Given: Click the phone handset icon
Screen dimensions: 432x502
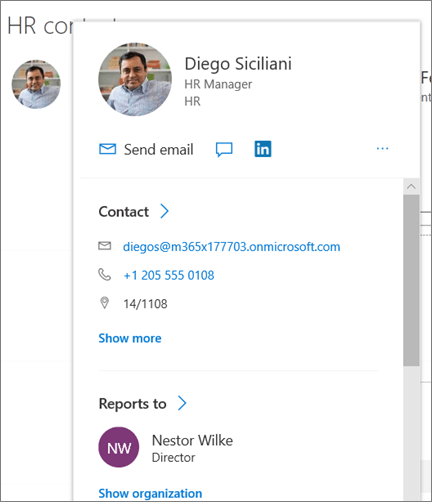Looking at the screenshot, I should pos(104,275).
